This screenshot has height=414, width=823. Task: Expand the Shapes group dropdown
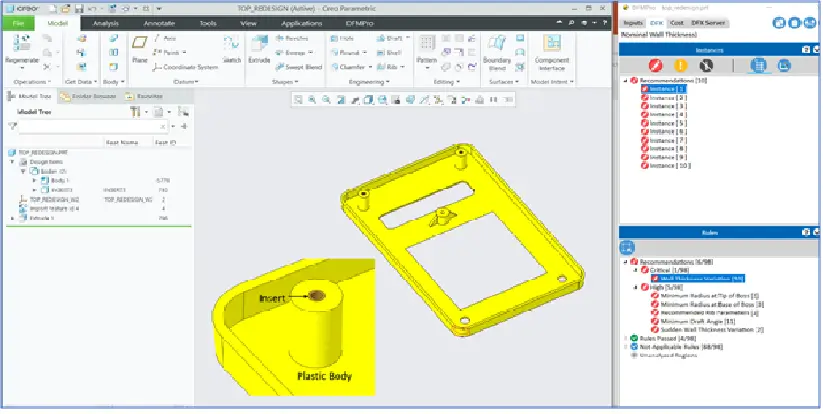click(296, 82)
